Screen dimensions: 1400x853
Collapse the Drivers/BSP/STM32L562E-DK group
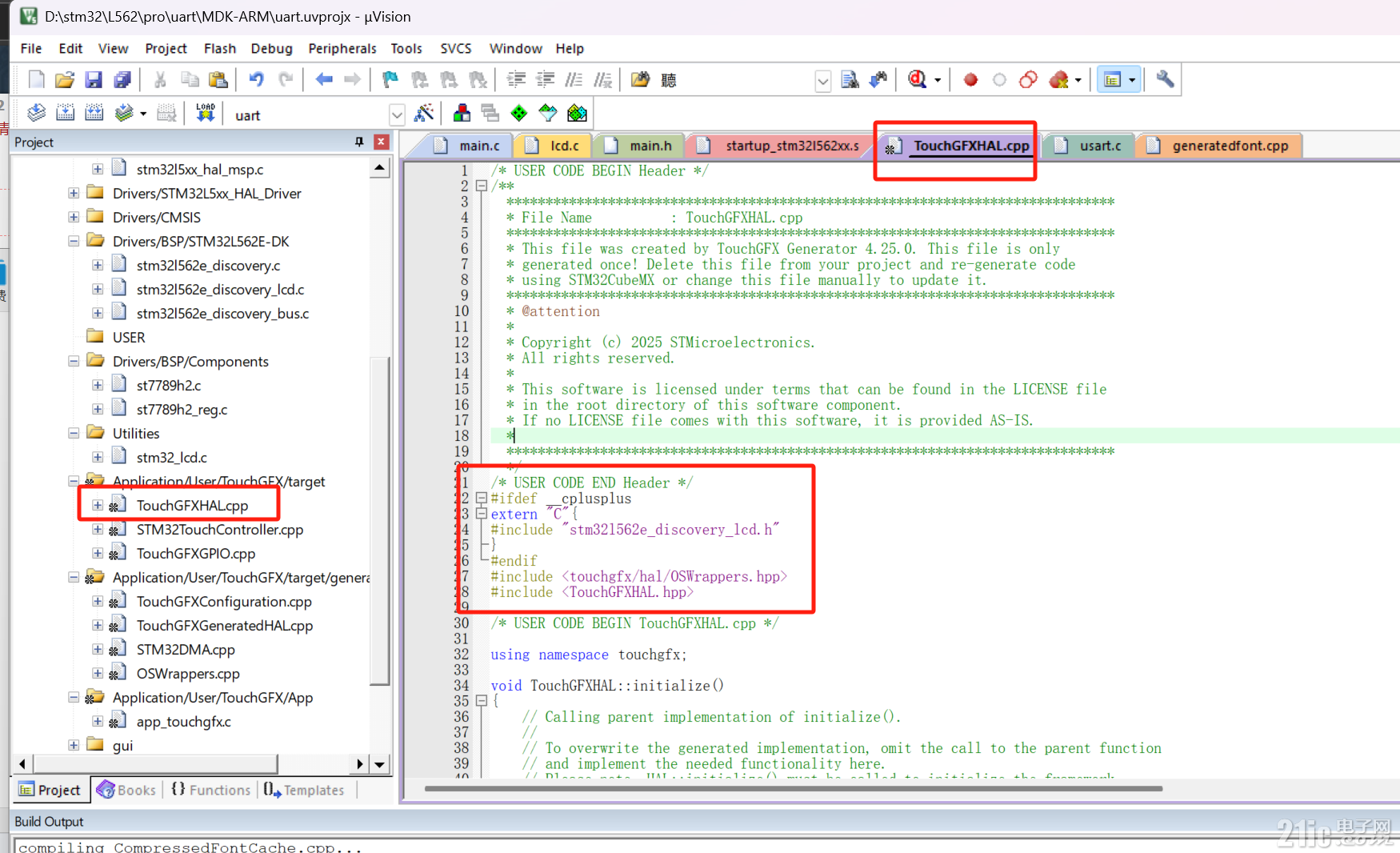[x=74, y=241]
